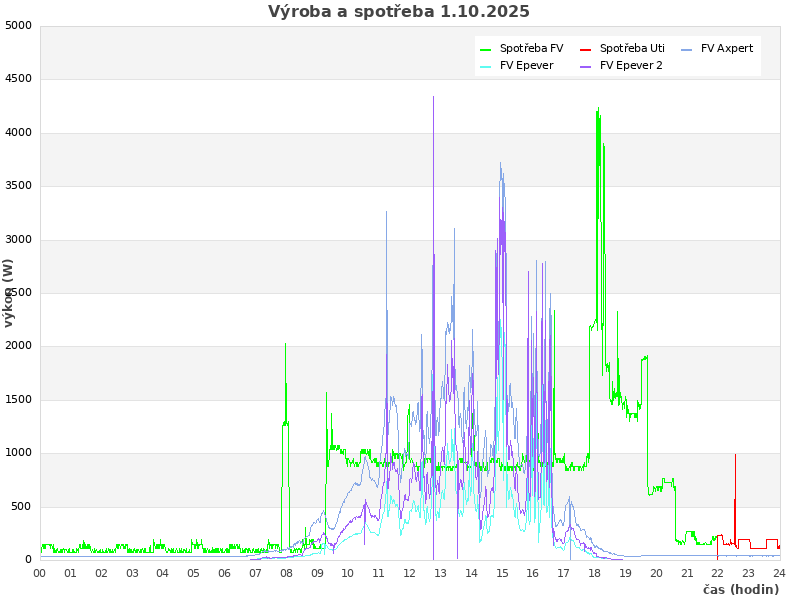Image resolution: width=800 pixels, height=600 pixels.
Task: Click the purple FV Epever 2 legend swatch
Action: click(x=586, y=66)
